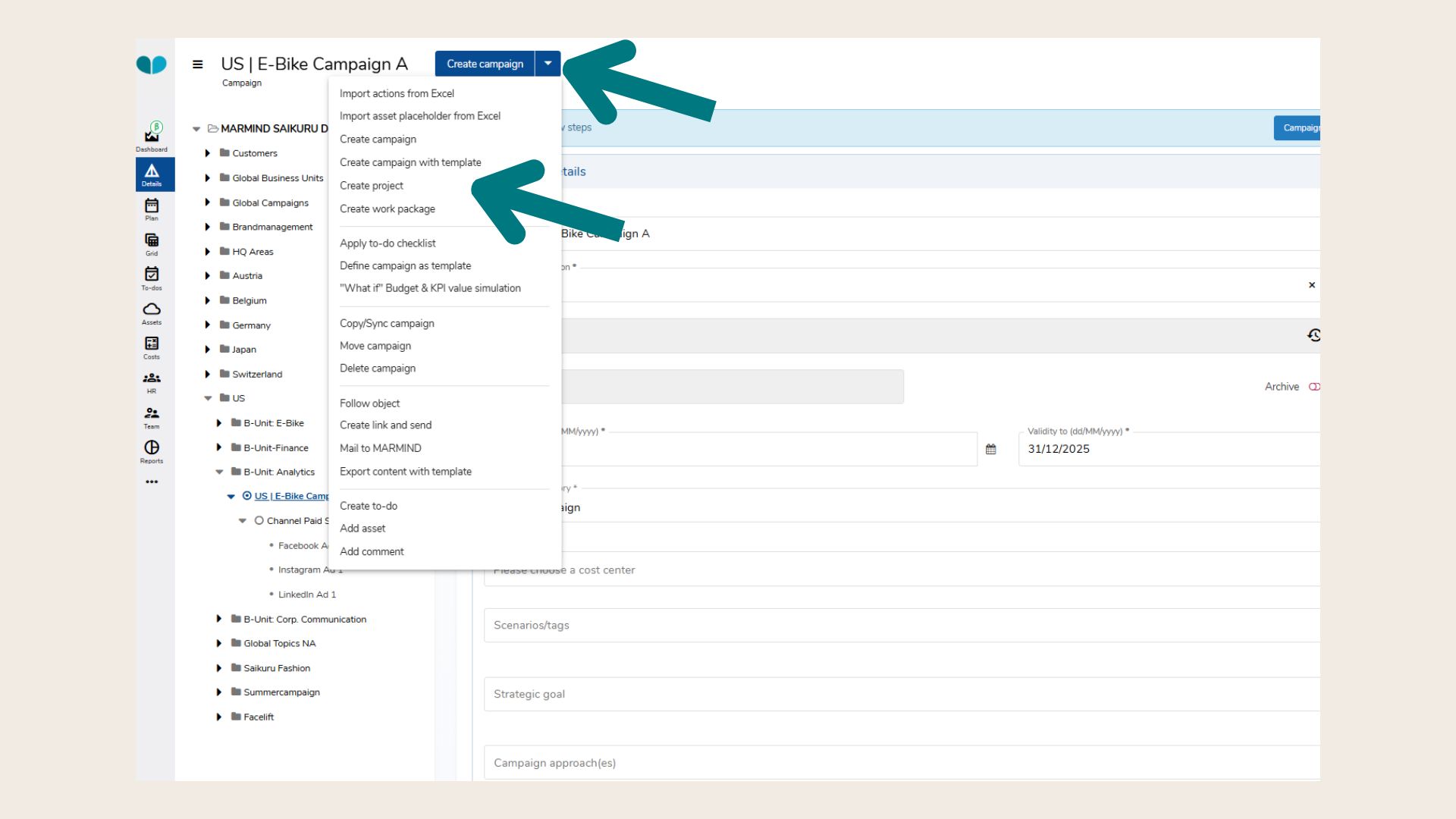Open the Reports pie-chart icon
1456x819 pixels.
pos(152,449)
